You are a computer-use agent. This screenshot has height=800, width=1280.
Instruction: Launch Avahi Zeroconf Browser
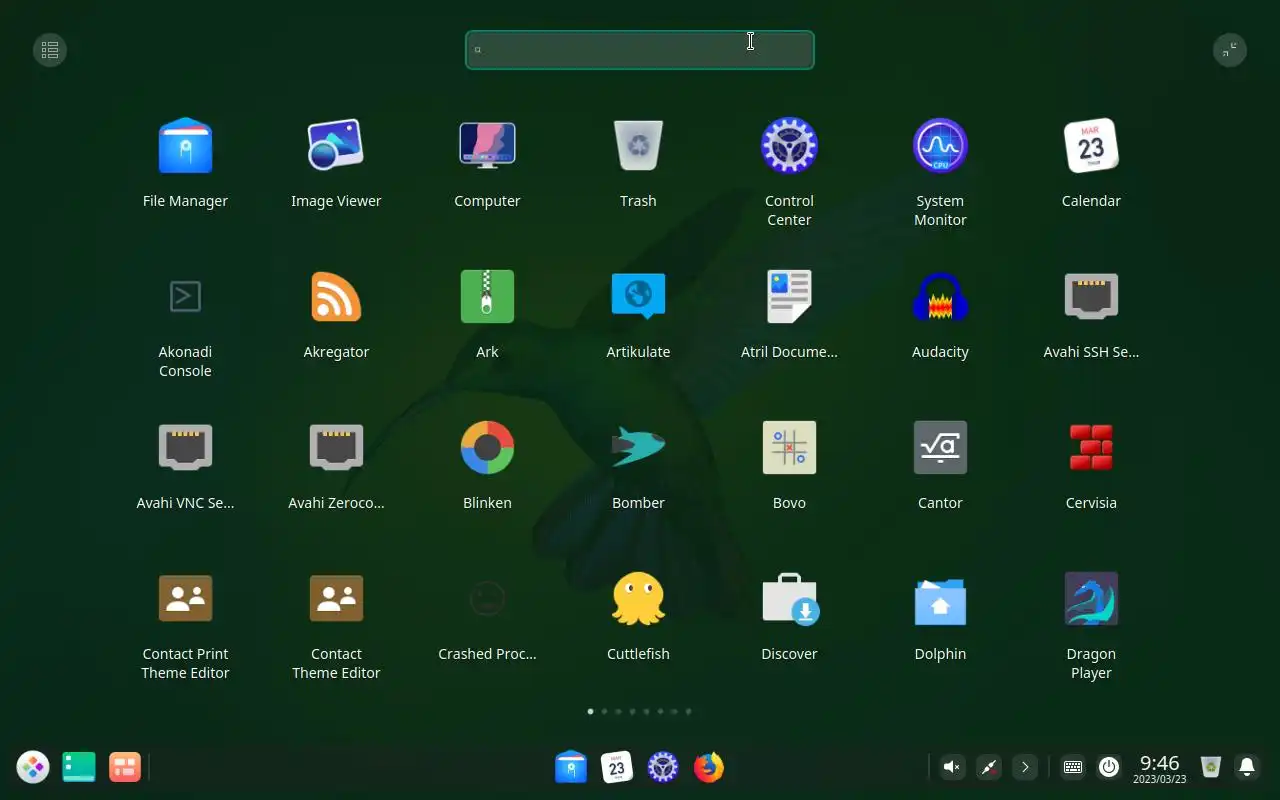pyautogui.click(x=336, y=448)
